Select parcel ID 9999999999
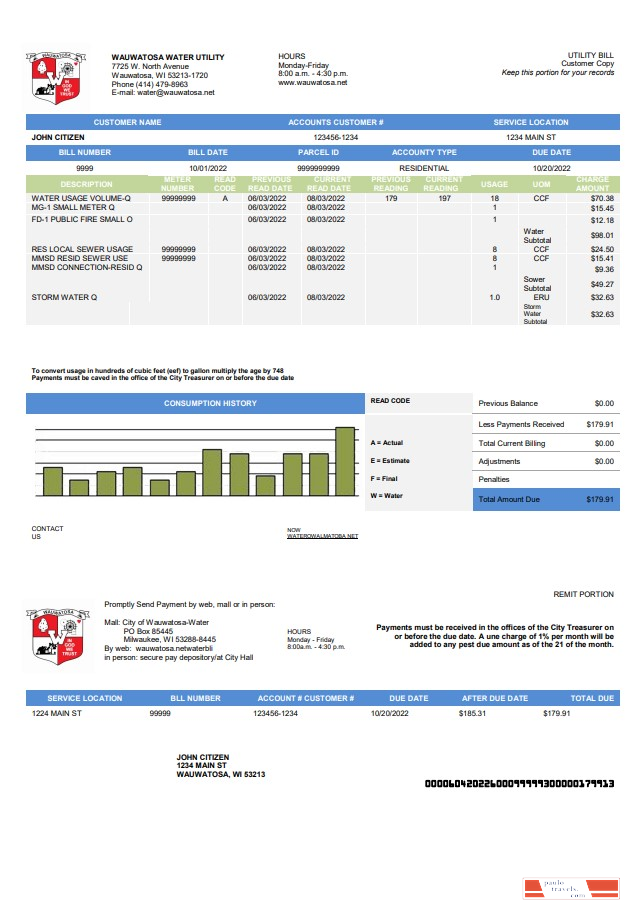Viewport: 644px width, 914px height. pyautogui.click(x=318, y=168)
